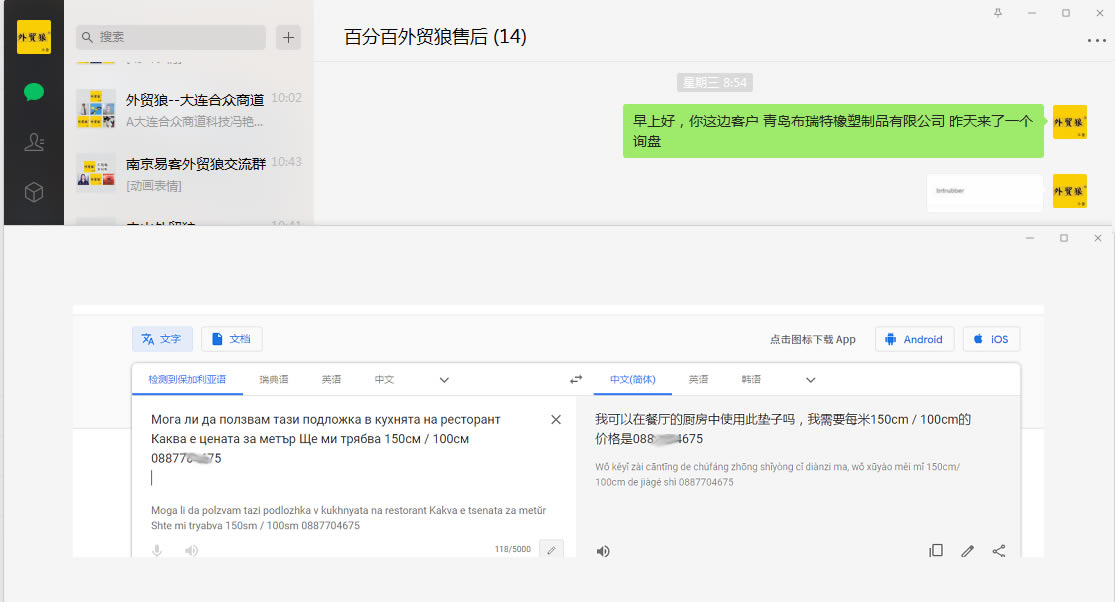This screenshot has height=602, width=1115.
Task: Copy the translation to clipboard
Action: [936, 550]
